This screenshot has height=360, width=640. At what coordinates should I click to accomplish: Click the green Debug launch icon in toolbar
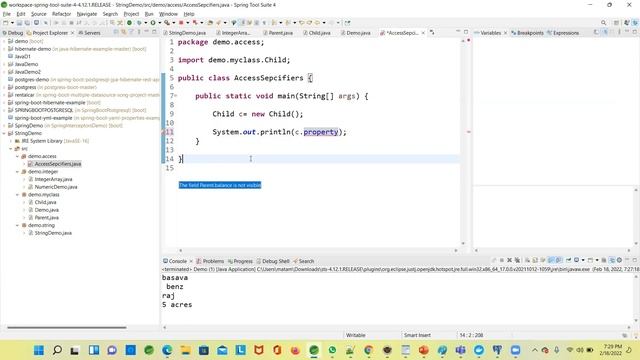click(x=139, y=23)
